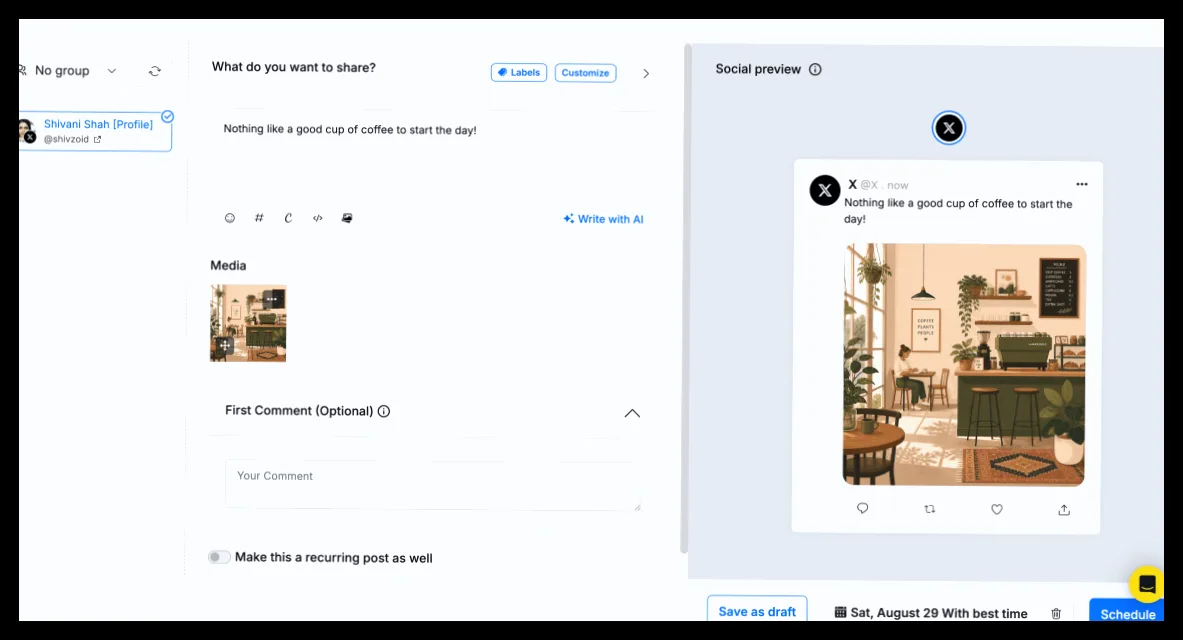
Task: Open the preview post three-dot menu
Action: click(x=1082, y=184)
